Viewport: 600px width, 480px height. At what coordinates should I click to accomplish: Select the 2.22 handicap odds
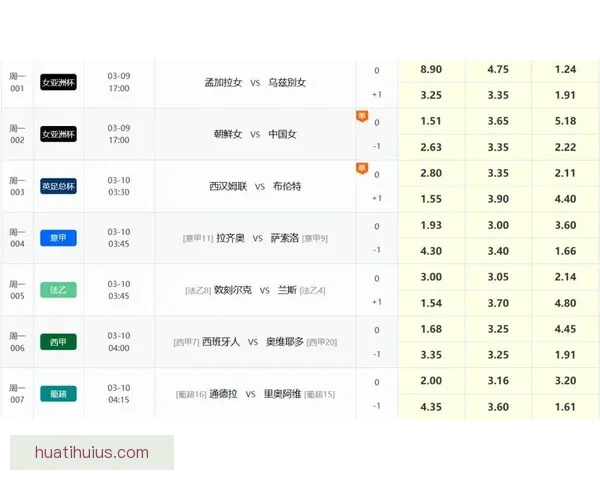(566, 147)
